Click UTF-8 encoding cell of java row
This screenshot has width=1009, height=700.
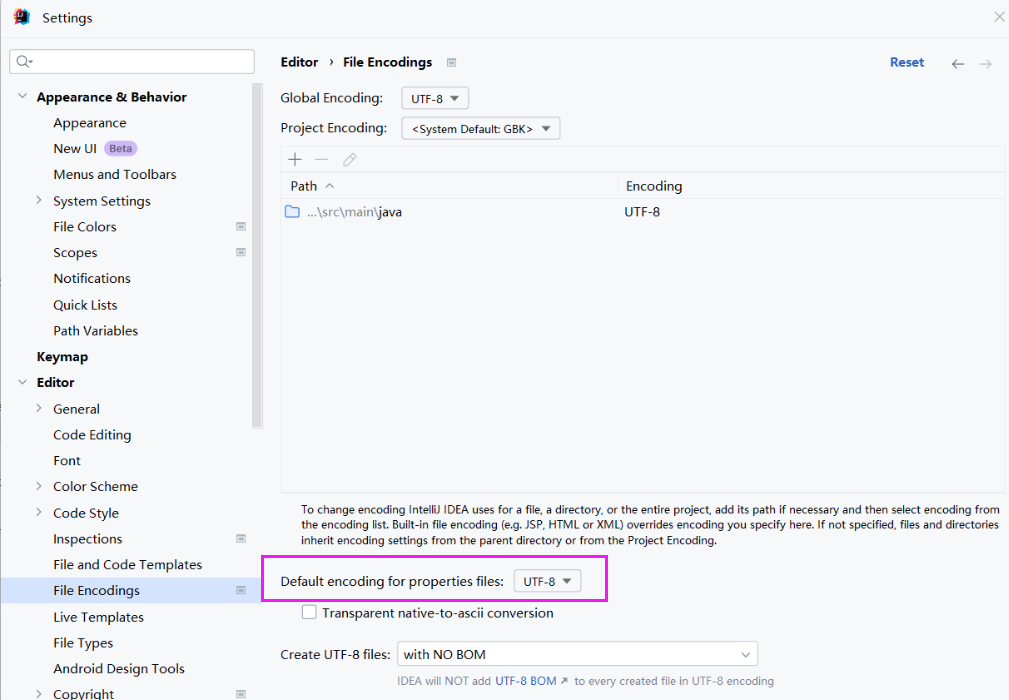[x=642, y=212]
